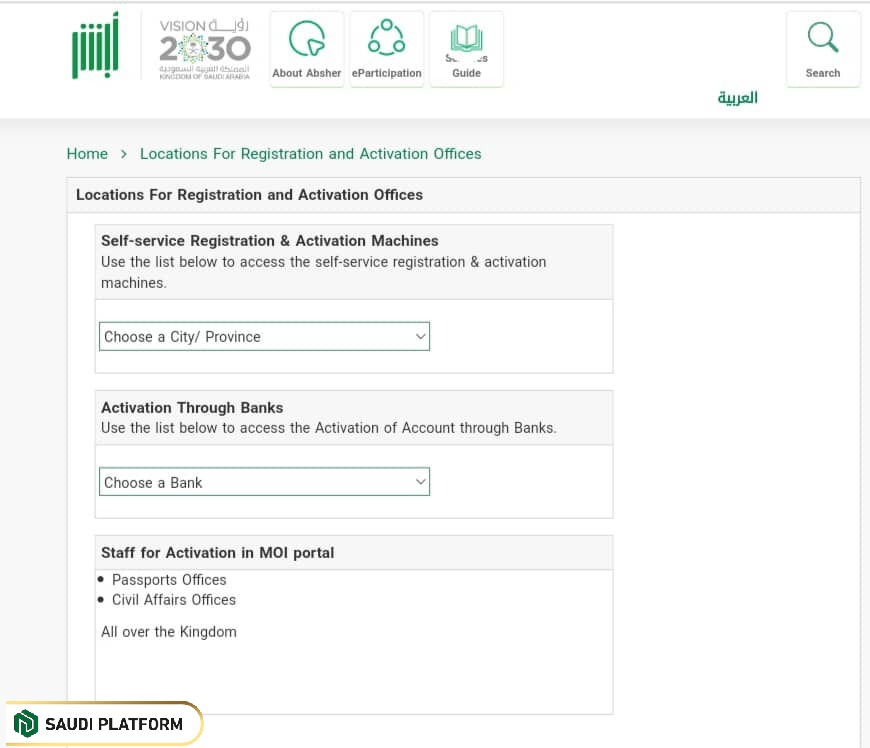Click the green Absher logo
The width and height of the screenshot is (870, 748).
point(95,47)
